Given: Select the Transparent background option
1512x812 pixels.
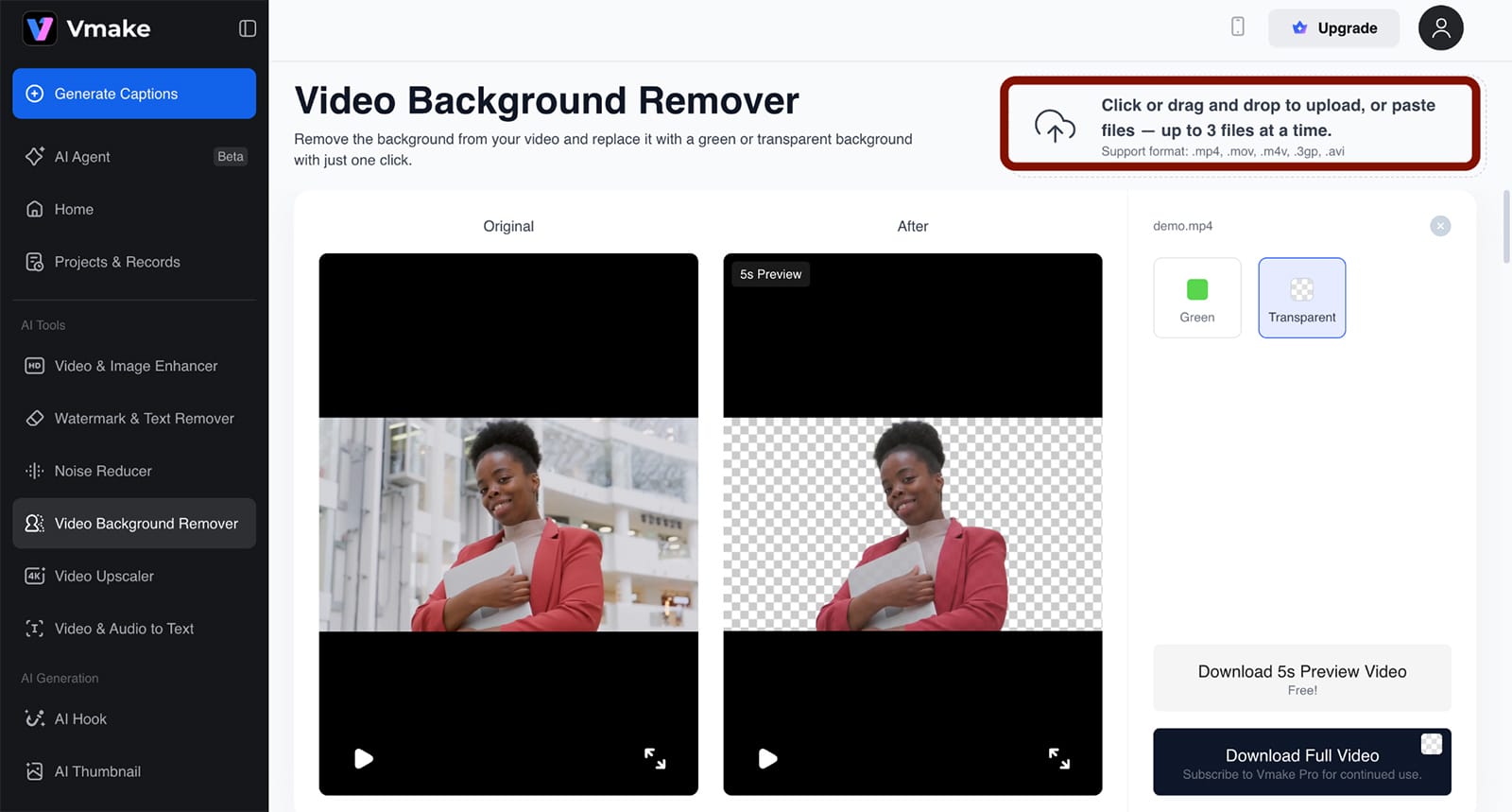Looking at the screenshot, I should [x=1301, y=298].
